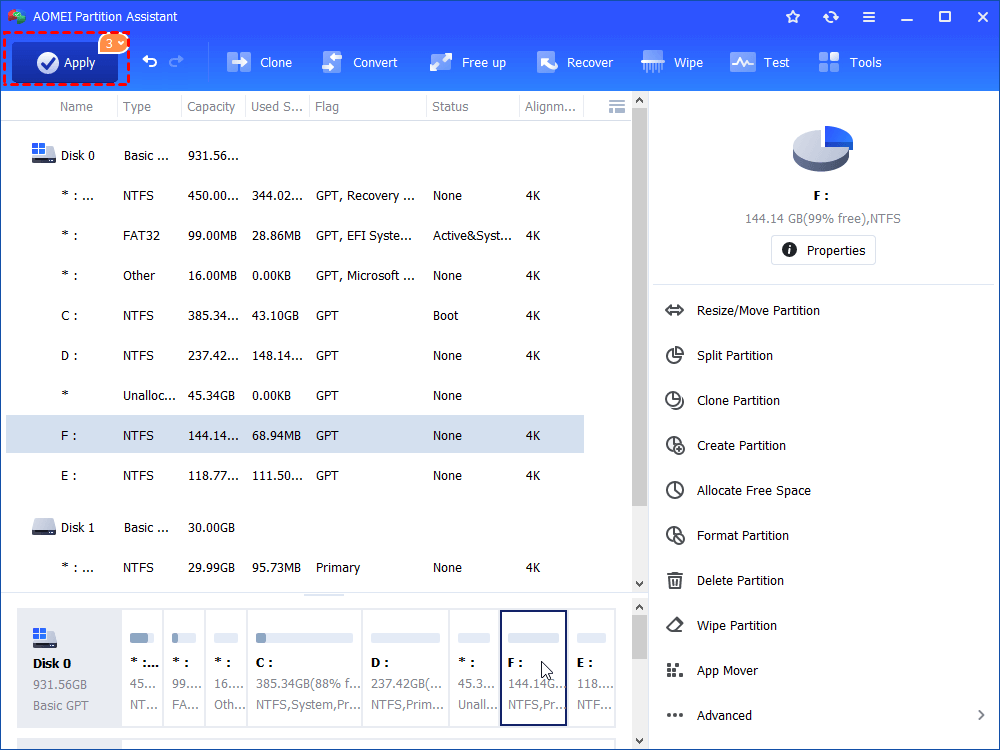Select the FAT32 EFI System partition row
Image resolution: width=1000 pixels, height=750 pixels.
[x=295, y=236]
